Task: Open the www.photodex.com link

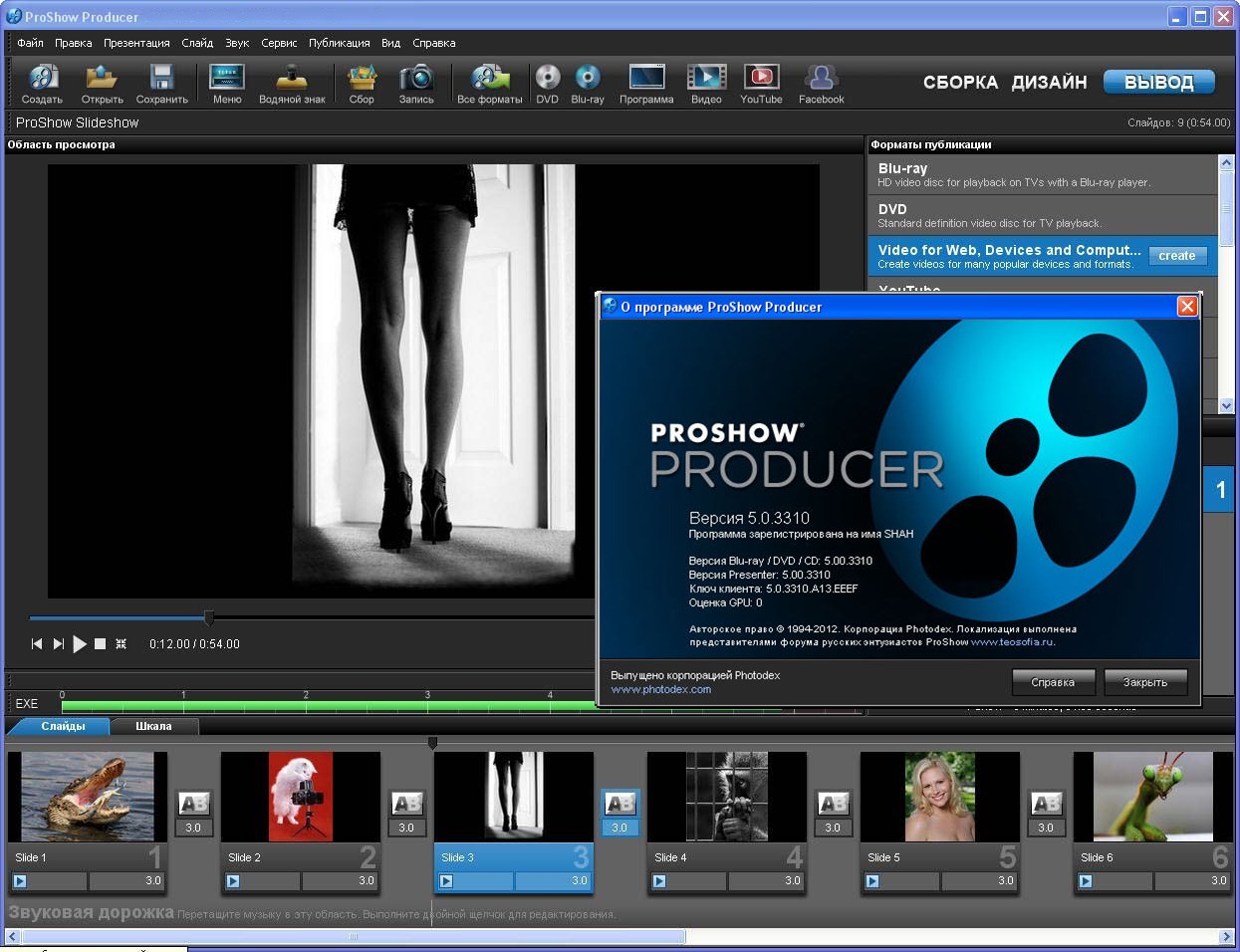Action: 660,689
